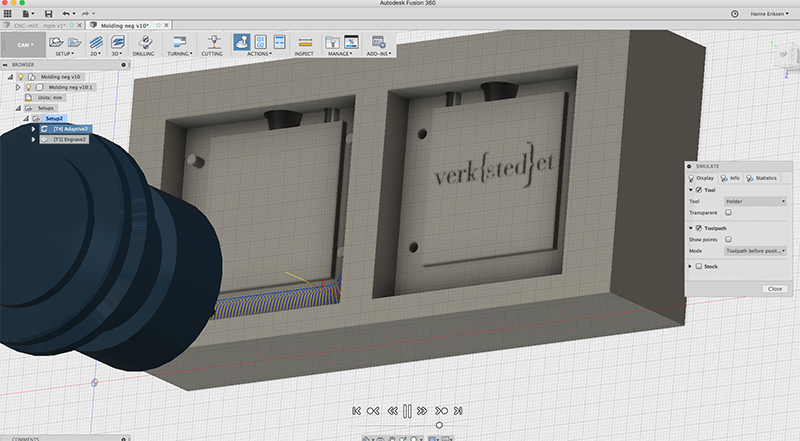The height and width of the screenshot is (441, 800).
Task: Open the data panel grid icon
Action: (x=8, y=14)
